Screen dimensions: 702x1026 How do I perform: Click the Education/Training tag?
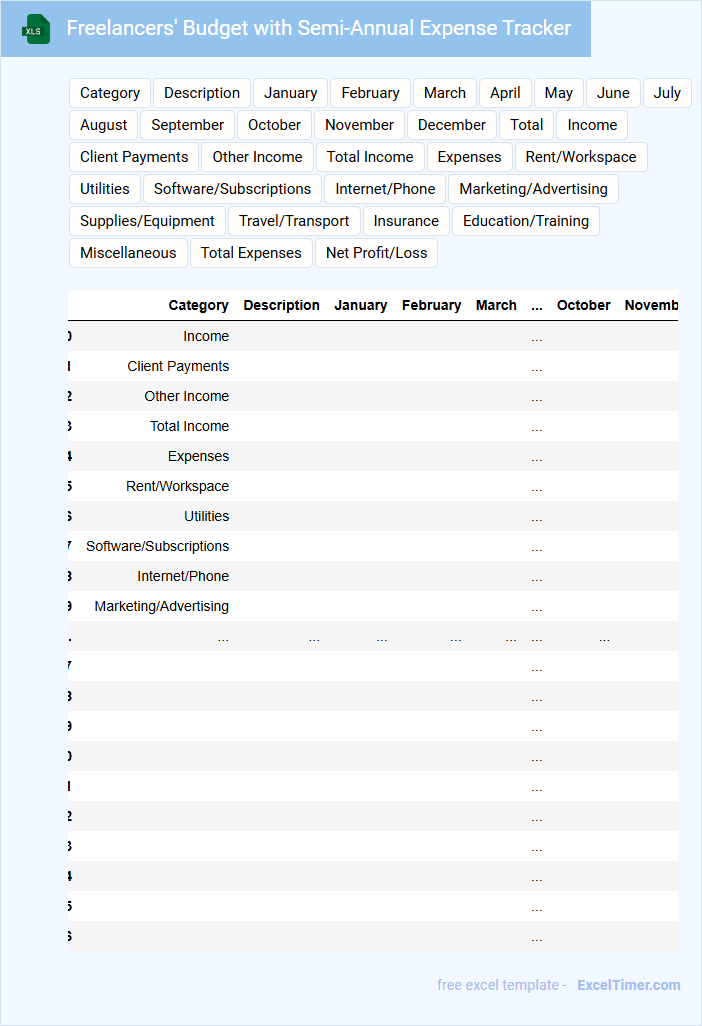tap(526, 221)
